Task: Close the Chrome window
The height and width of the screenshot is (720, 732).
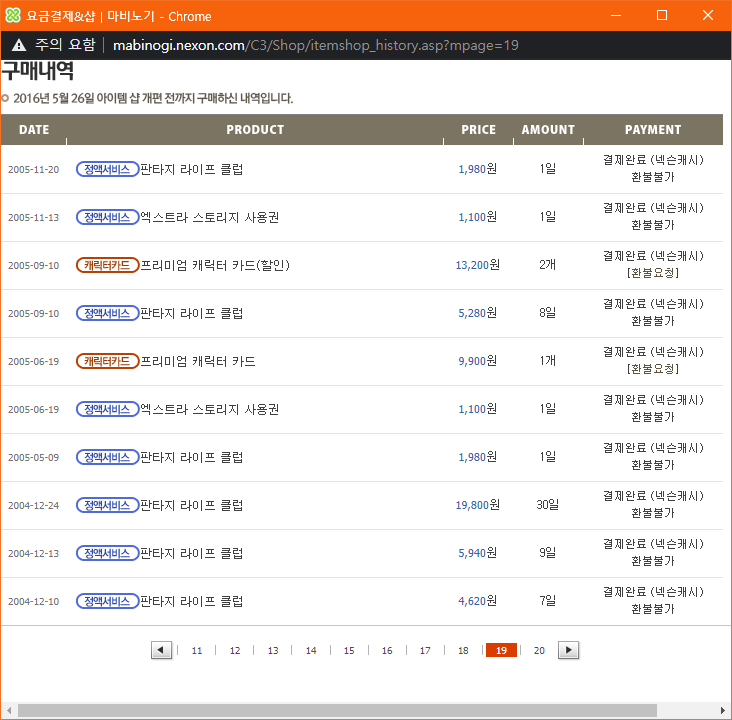Action: (x=708, y=15)
